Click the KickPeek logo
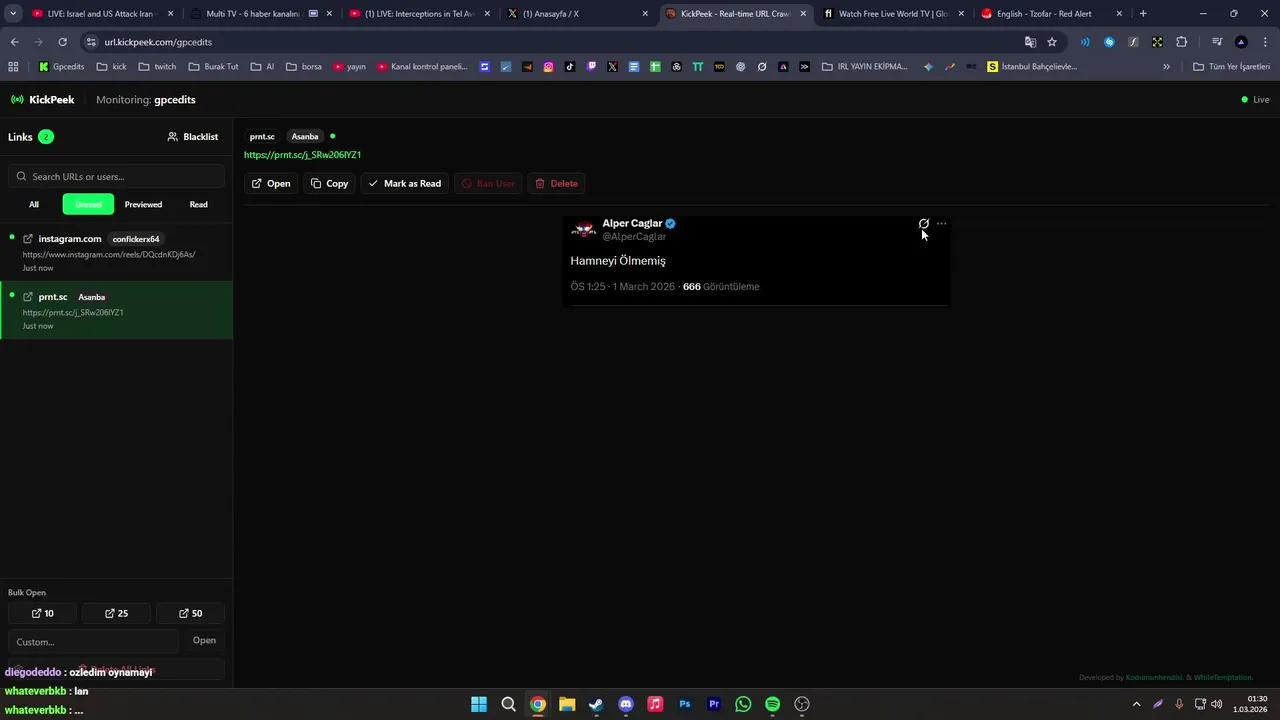 [x=43, y=100]
